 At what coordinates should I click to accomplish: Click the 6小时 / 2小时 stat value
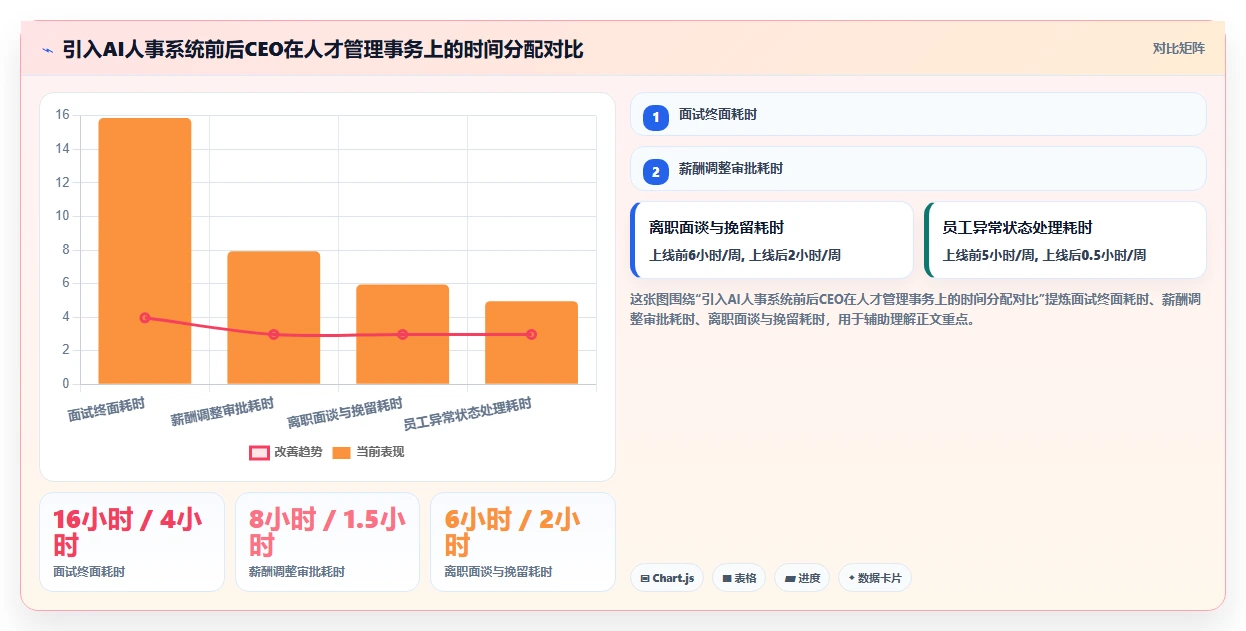(x=512, y=532)
